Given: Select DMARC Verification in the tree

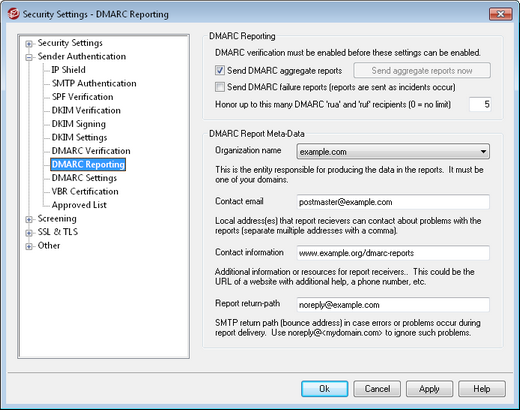Looking at the screenshot, I should (91, 151).
